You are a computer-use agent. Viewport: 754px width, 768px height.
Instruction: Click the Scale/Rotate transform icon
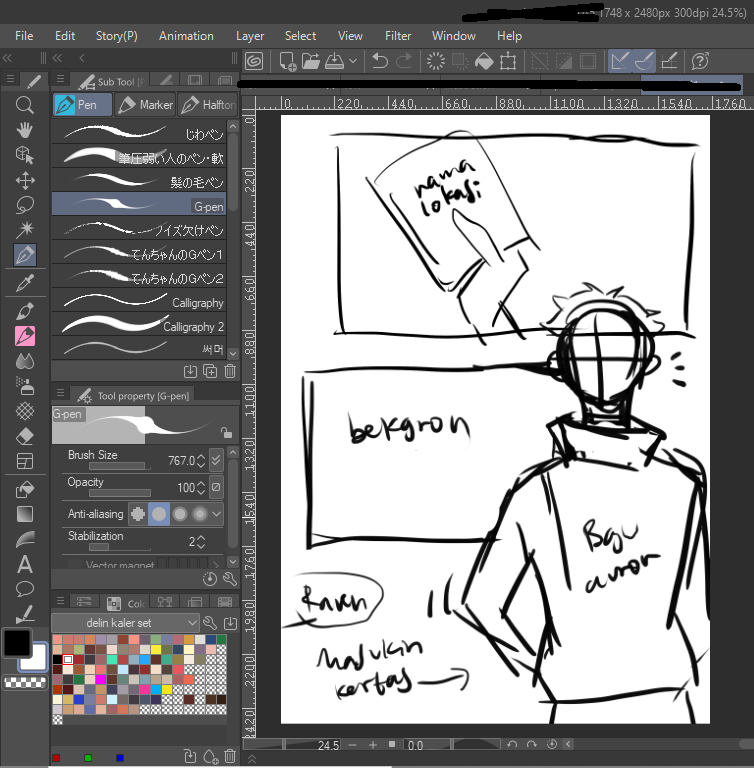(x=508, y=61)
